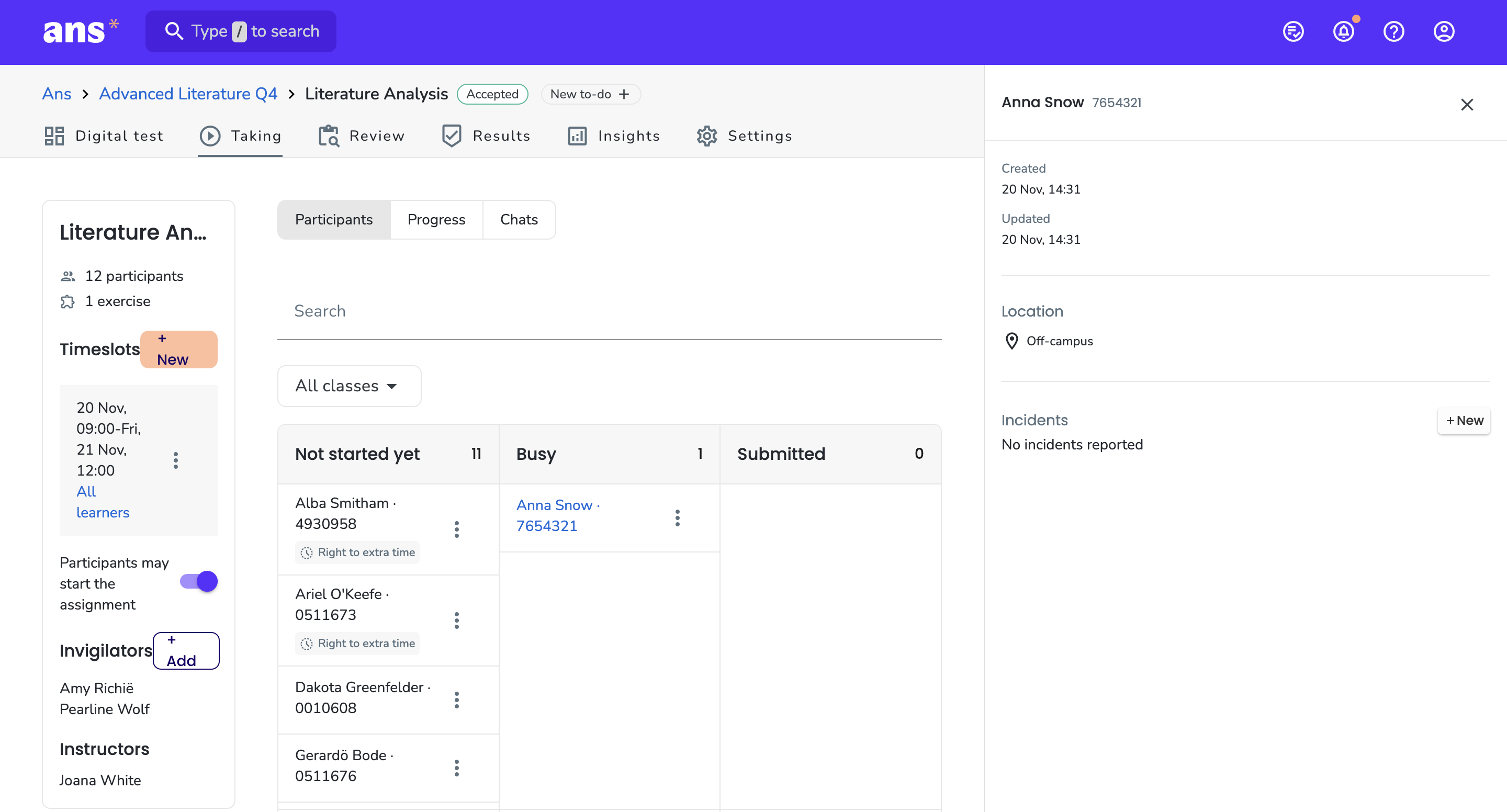The height and width of the screenshot is (812, 1507).
Task: Click the ans logo
Action: point(81,31)
